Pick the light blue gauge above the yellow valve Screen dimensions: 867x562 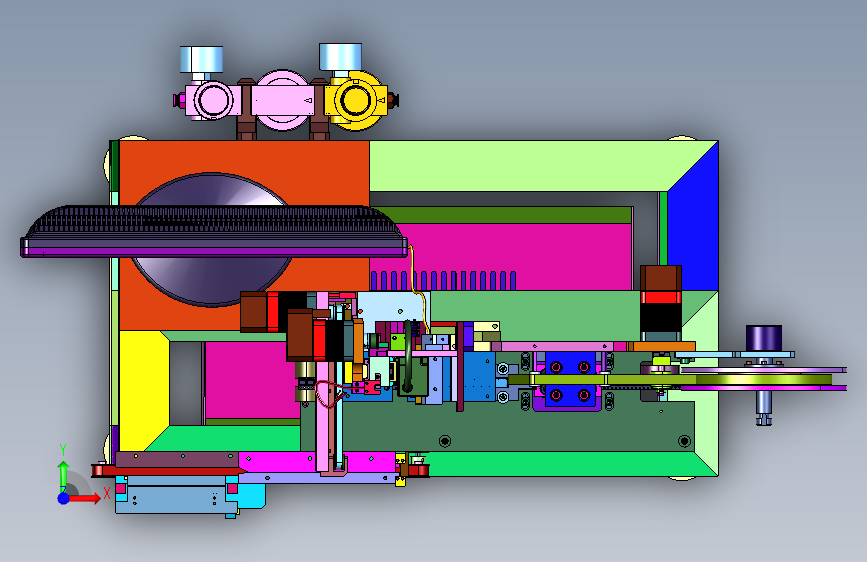[341, 57]
